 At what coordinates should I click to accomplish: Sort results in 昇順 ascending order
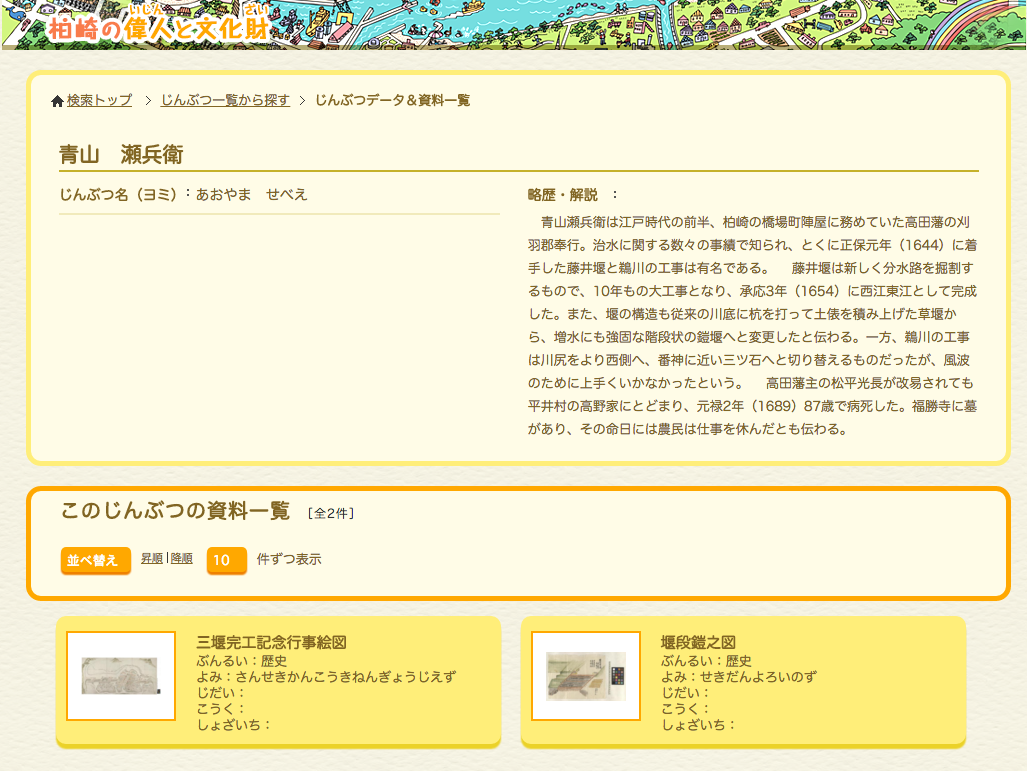coord(152,558)
